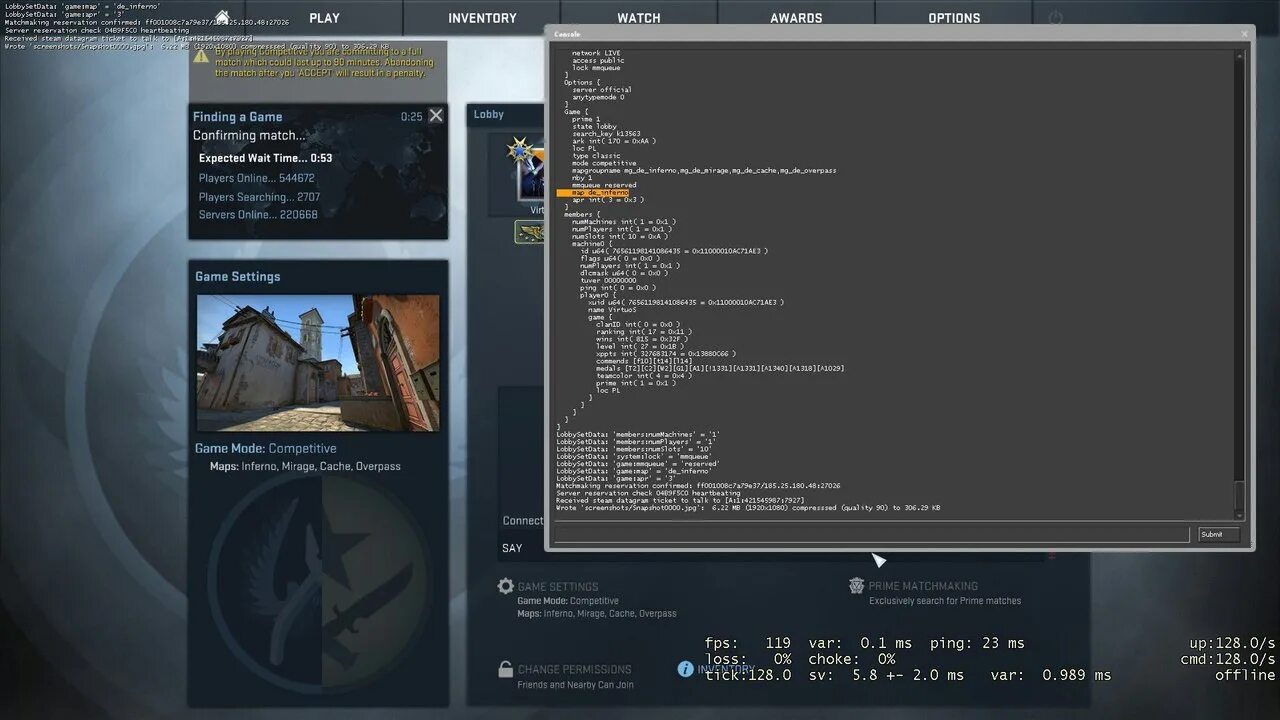Open CHANGE PERMISSIONS setting
Screen dimensions: 1280x720
[x=574, y=670]
